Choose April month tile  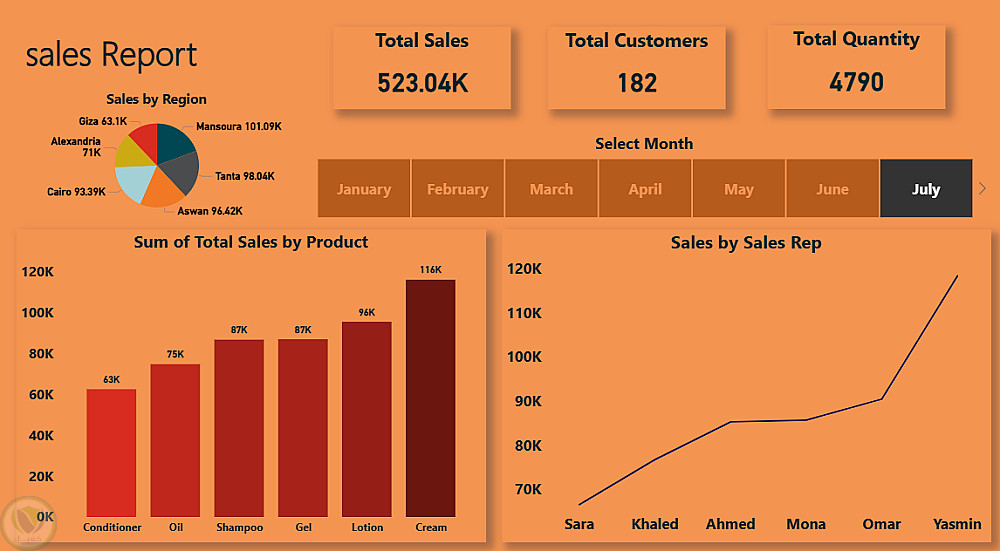(645, 189)
